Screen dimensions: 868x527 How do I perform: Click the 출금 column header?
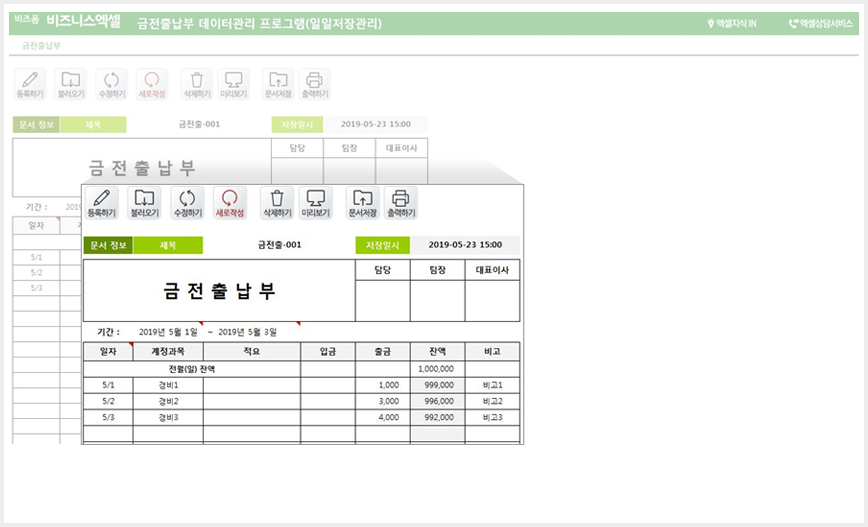pyautogui.click(x=383, y=352)
